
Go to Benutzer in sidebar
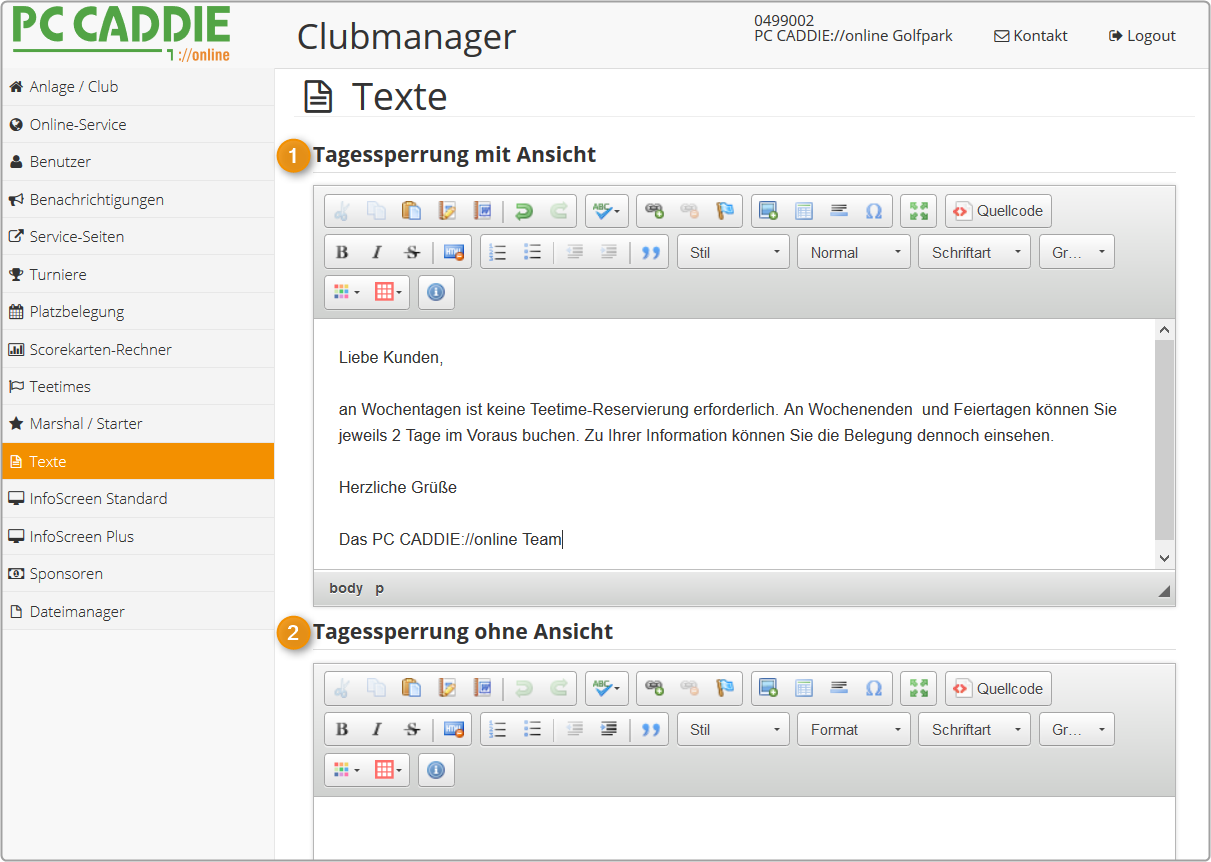[138, 162]
